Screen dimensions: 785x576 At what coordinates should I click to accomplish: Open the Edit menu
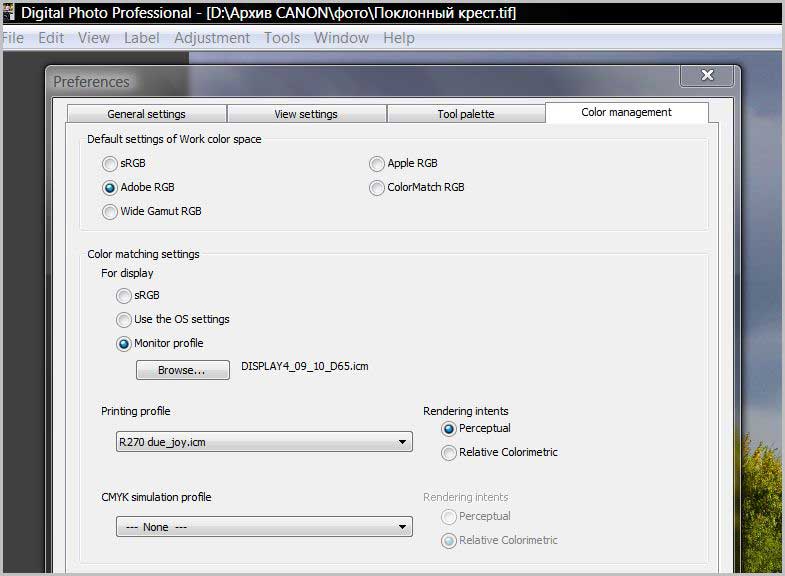coord(51,38)
